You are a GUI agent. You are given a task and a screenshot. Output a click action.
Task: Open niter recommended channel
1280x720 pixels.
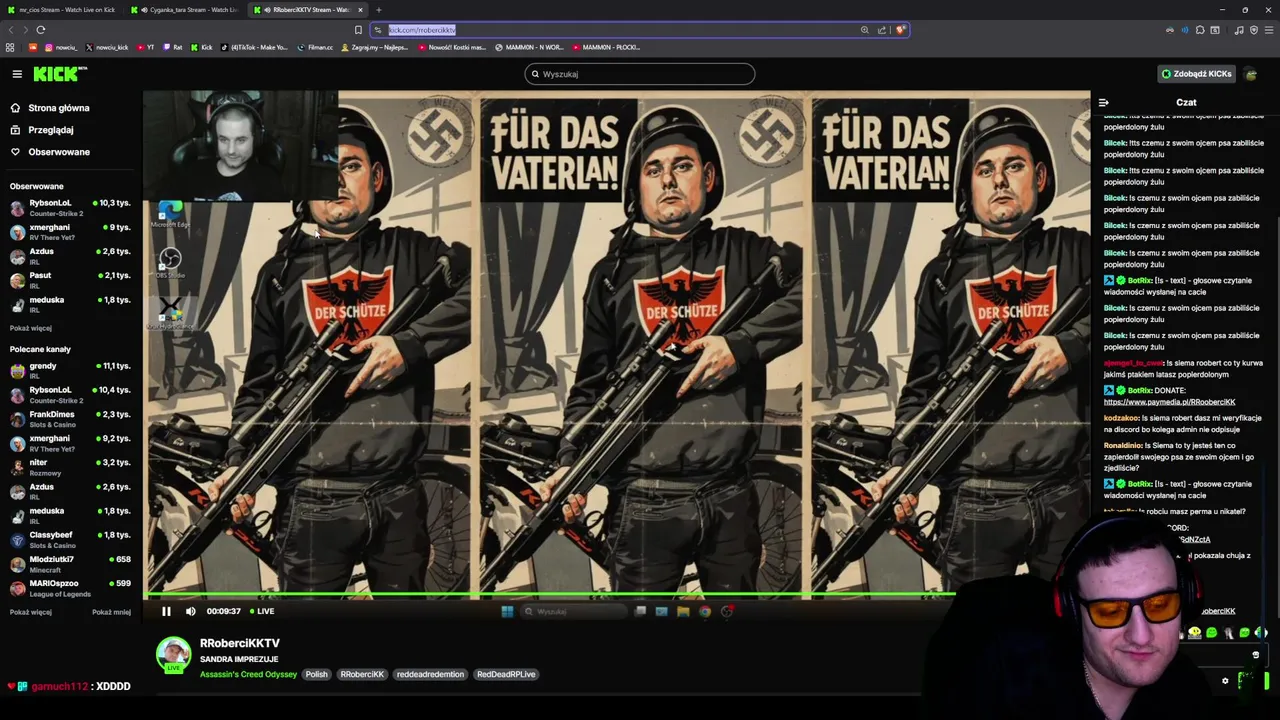(x=70, y=467)
